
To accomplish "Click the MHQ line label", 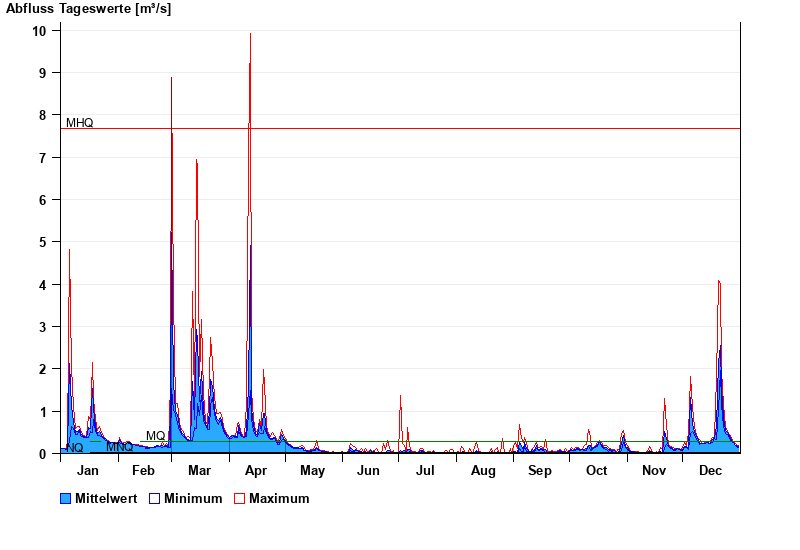I will 80,123.
